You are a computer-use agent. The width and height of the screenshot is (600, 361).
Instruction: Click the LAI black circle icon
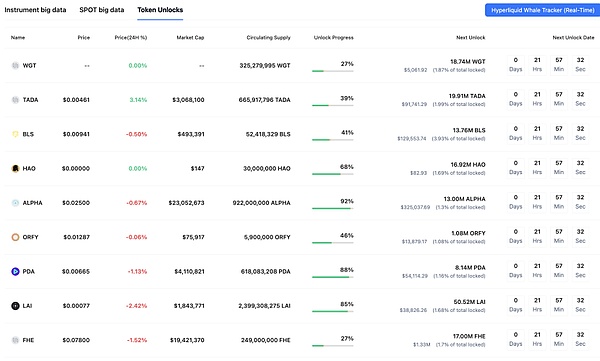[x=15, y=306]
